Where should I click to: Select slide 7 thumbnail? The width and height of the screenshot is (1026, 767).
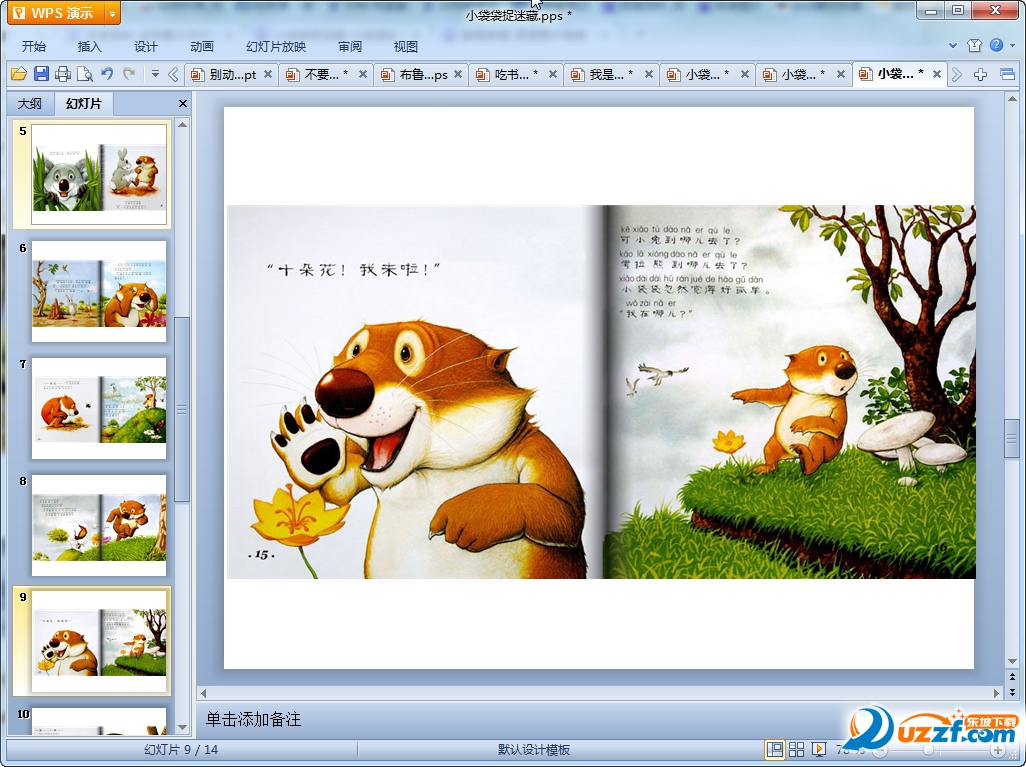99,408
